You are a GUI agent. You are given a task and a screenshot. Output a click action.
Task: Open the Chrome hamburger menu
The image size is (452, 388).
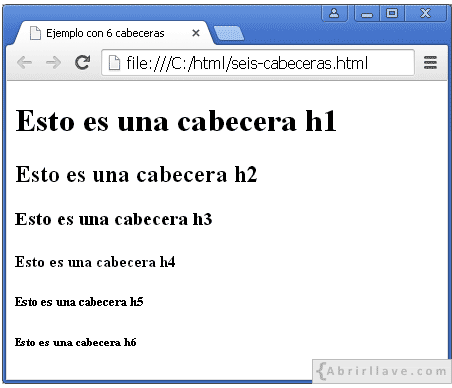(430, 62)
